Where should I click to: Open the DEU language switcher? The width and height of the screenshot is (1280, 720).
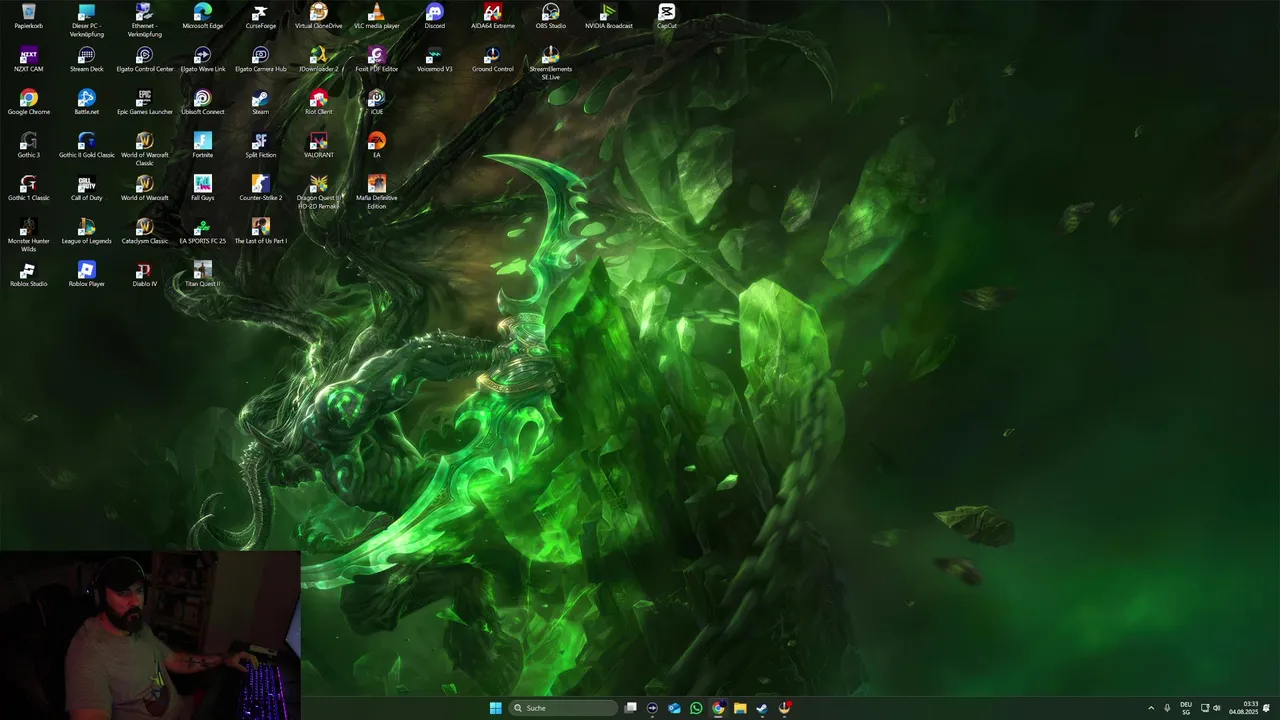tap(1186, 708)
